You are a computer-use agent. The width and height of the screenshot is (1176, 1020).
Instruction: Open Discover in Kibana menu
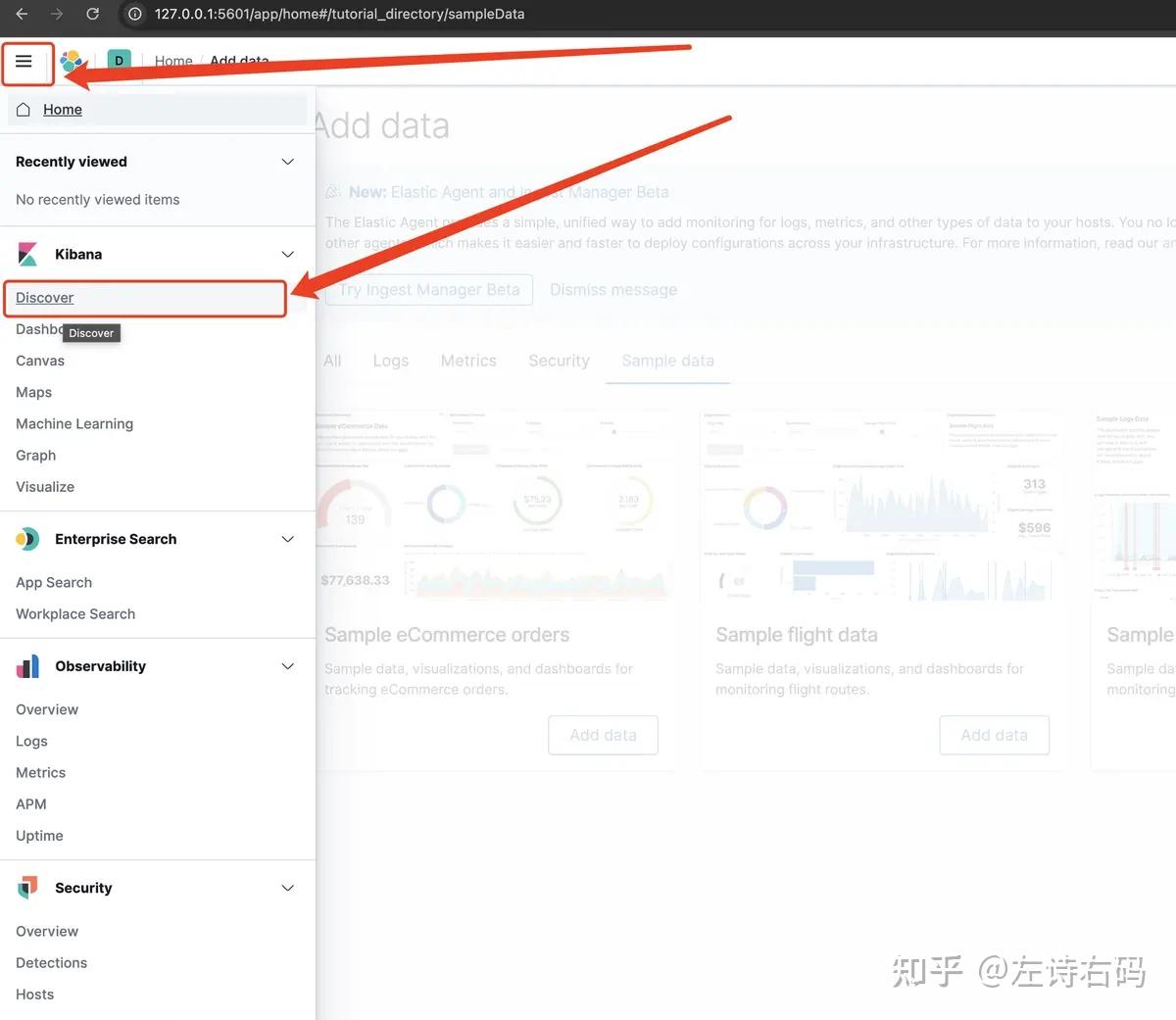(x=45, y=298)
